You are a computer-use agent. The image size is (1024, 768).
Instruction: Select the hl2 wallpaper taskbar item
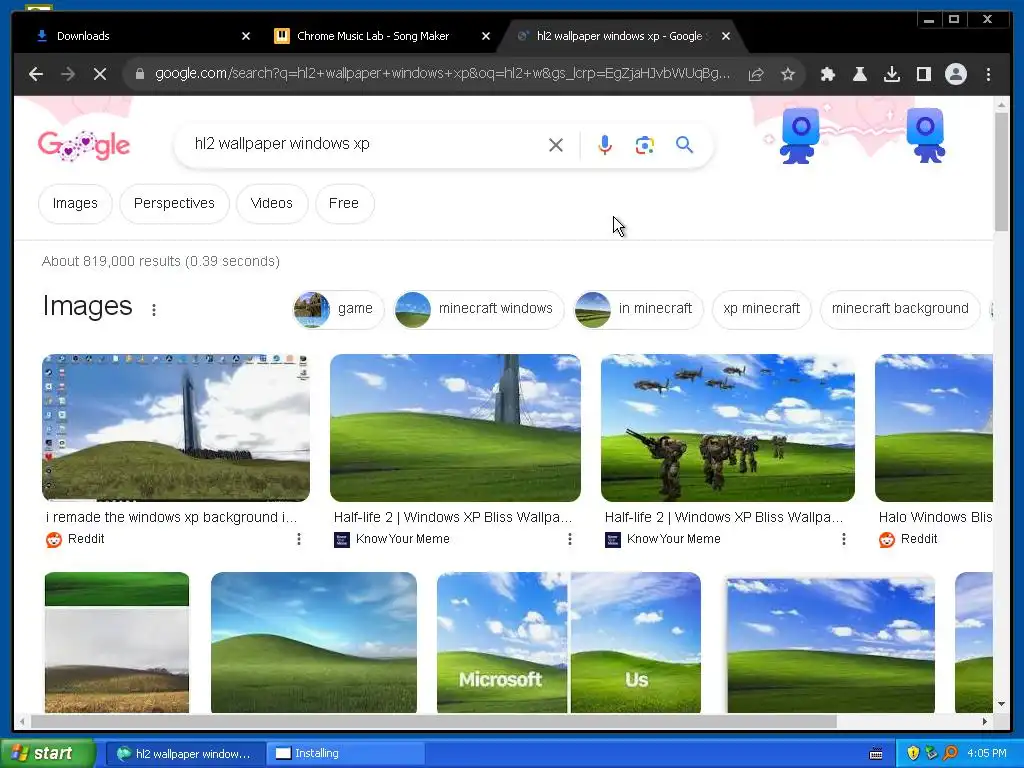pyautogui.click(x=185, y=754)
